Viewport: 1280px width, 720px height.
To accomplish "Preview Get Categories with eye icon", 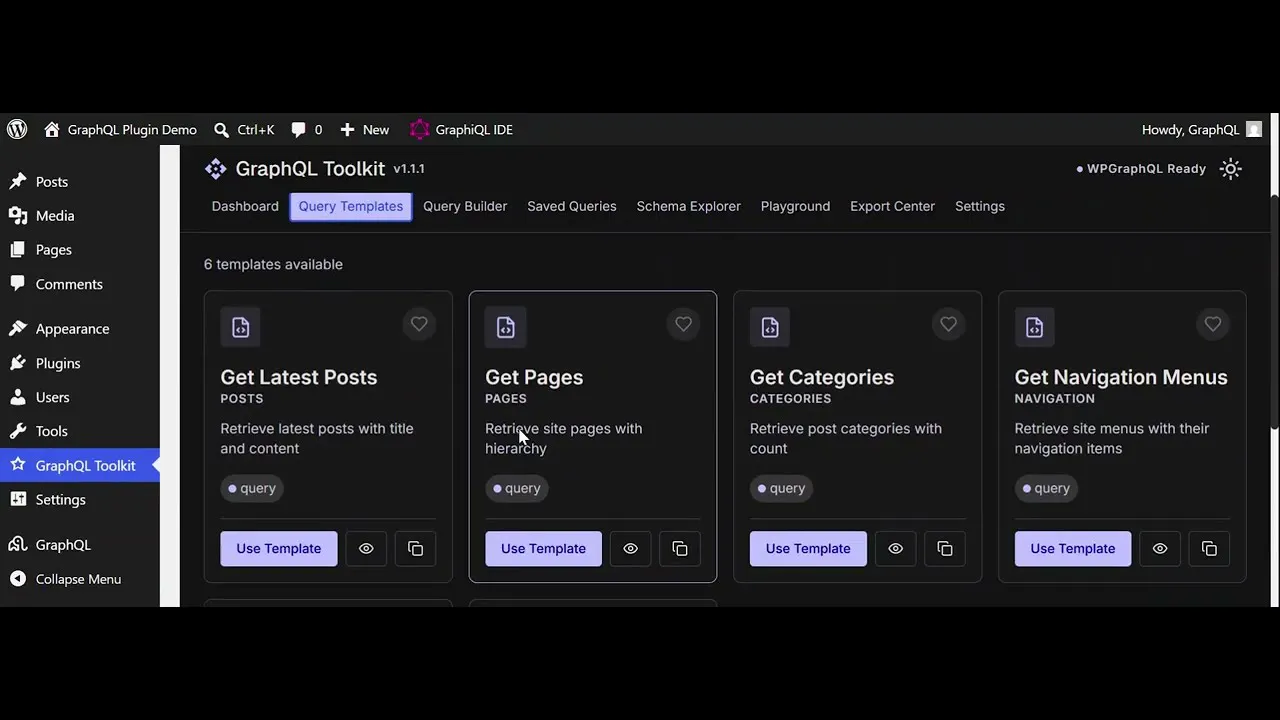I will tap(895, 548).
